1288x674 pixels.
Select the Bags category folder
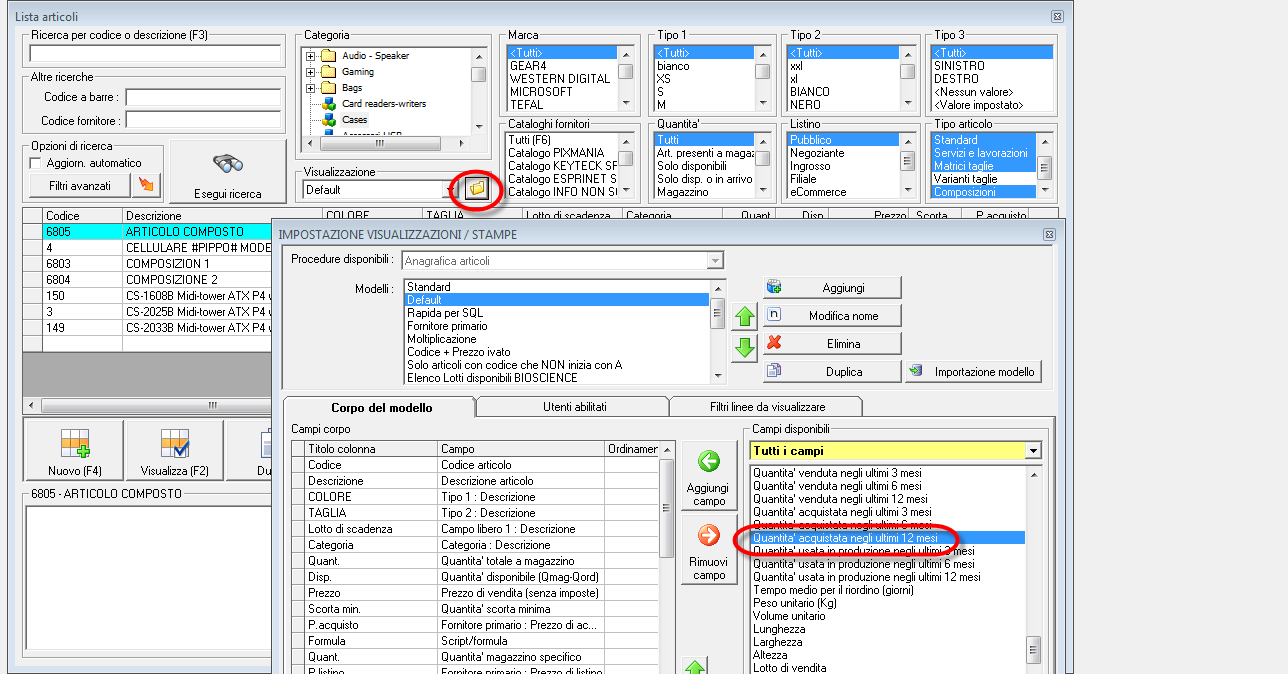pos(352,88)
